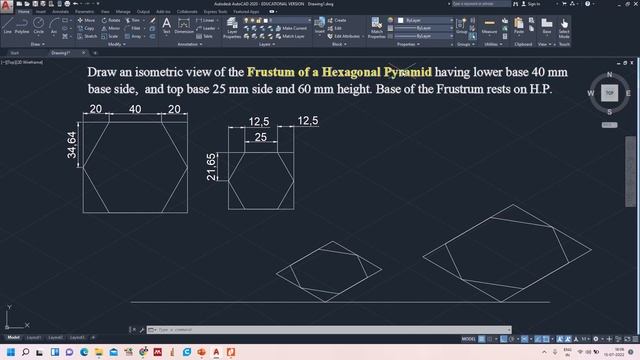
Task: Expand the Properties panel
Action: pos(409,44)
